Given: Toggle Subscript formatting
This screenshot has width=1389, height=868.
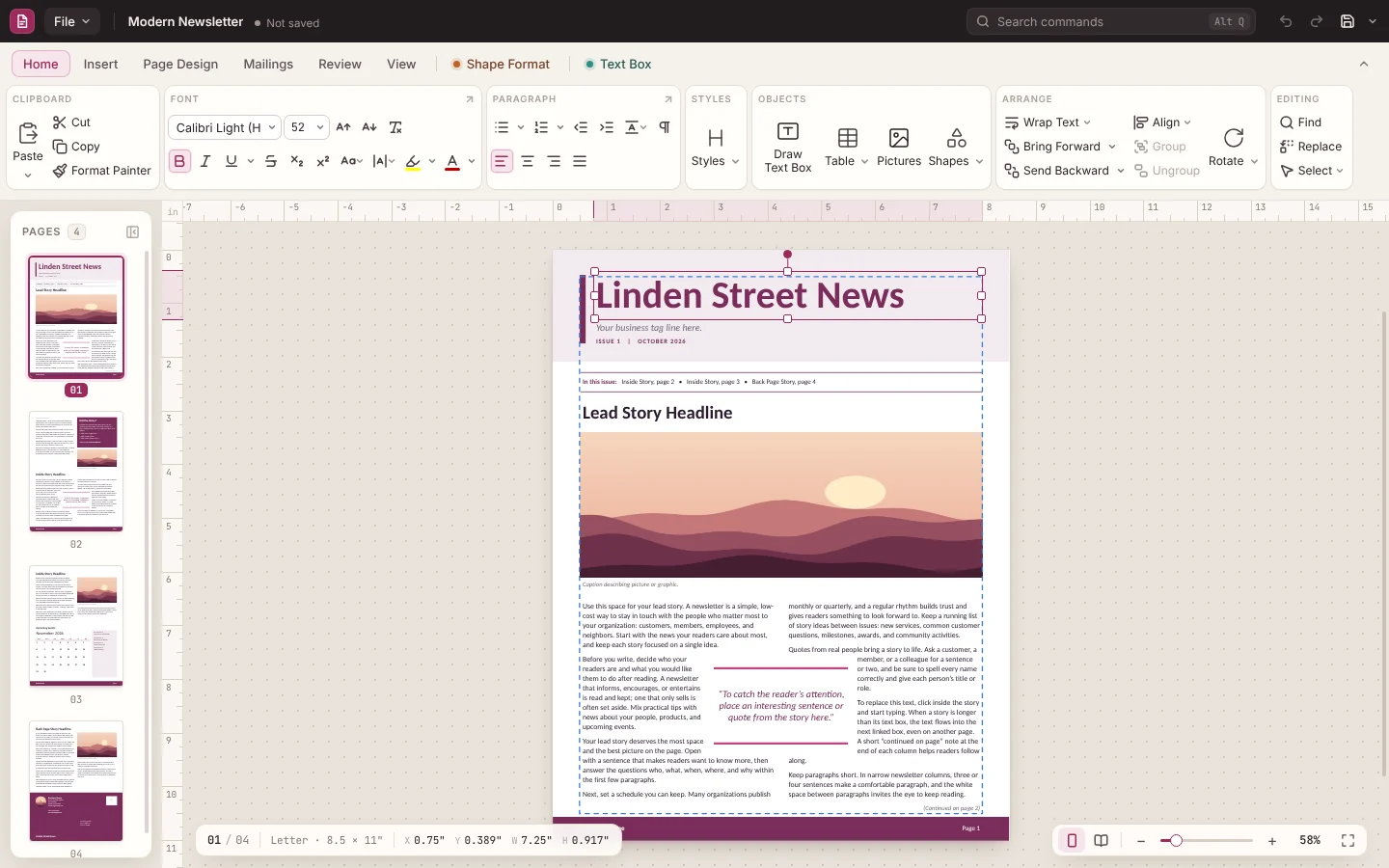Looking at the screenshot, I should (297, 161).
